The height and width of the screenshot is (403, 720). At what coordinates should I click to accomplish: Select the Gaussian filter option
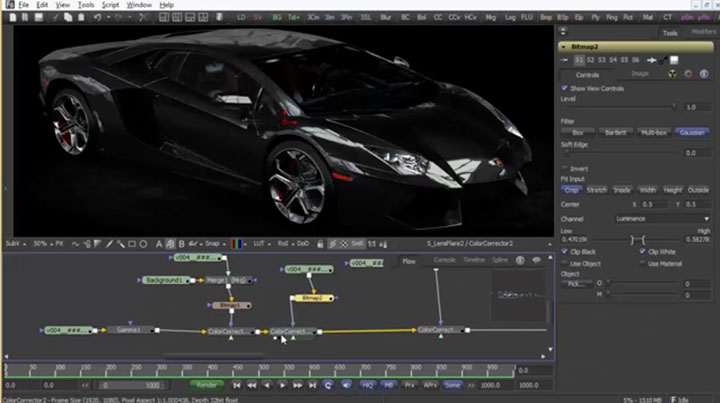pyautogui.click(x=692, y=132)
